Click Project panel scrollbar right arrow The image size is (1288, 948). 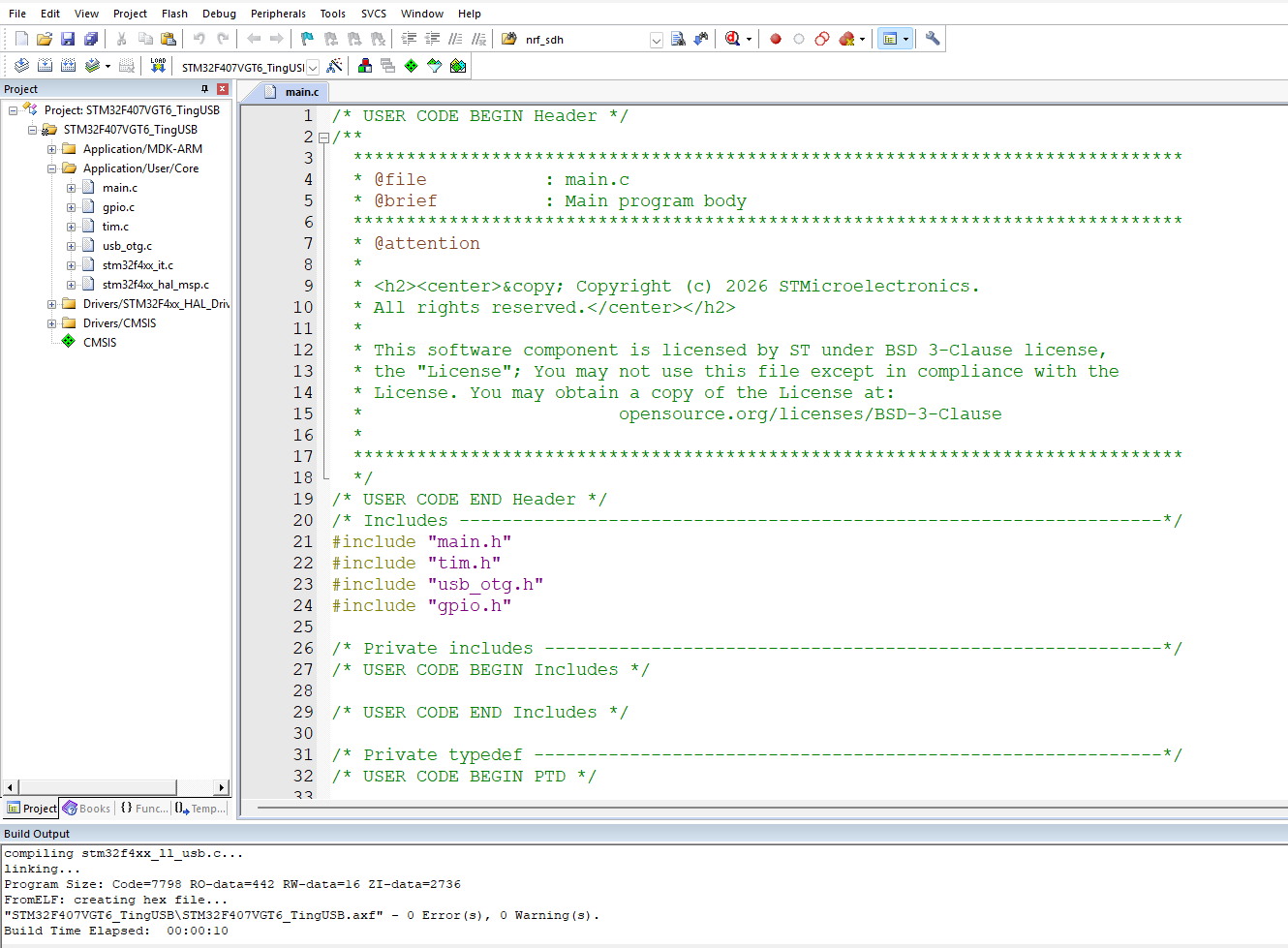coord(222,787)
